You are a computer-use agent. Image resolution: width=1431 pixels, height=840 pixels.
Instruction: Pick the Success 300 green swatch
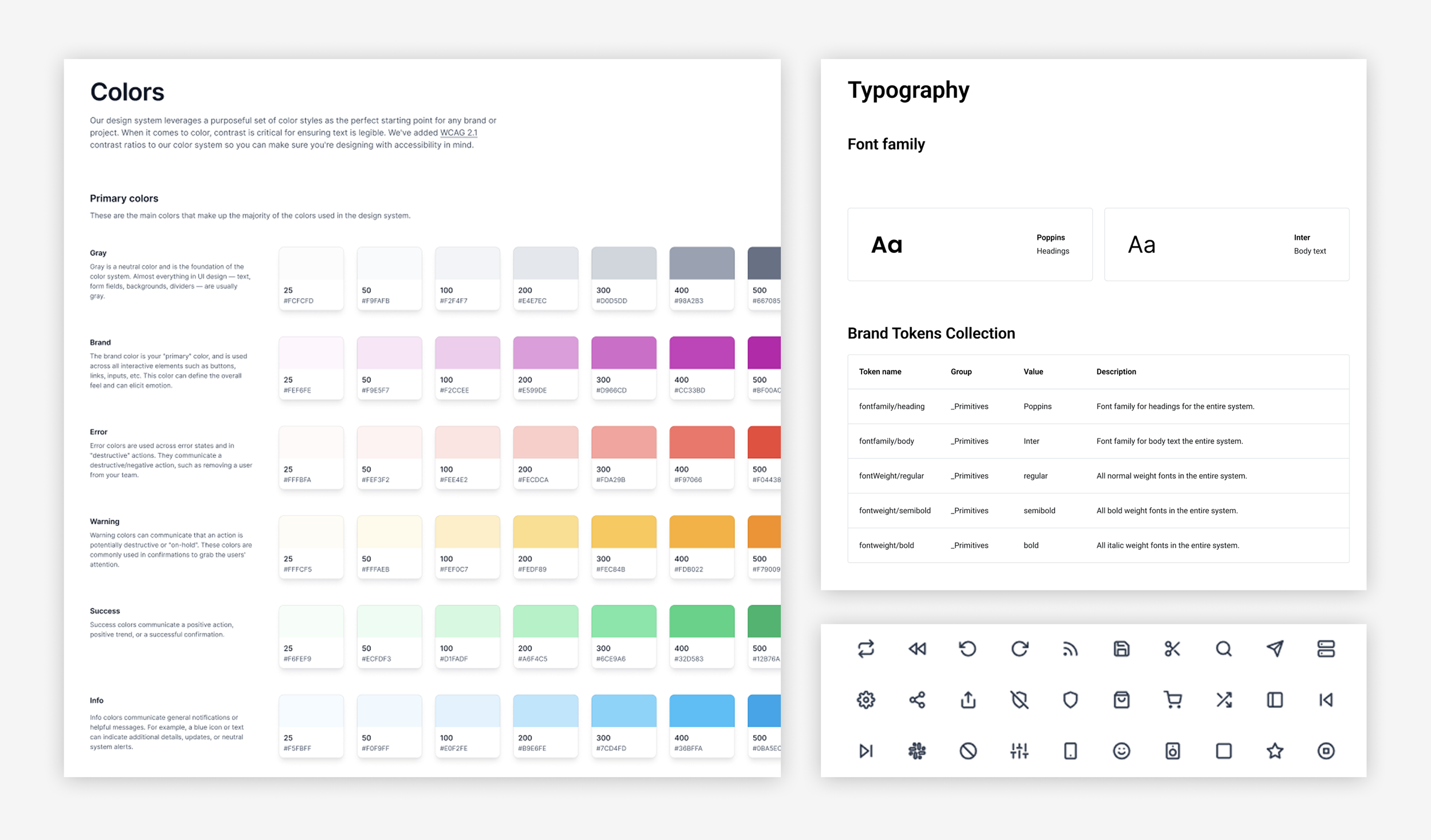point(623,636)
